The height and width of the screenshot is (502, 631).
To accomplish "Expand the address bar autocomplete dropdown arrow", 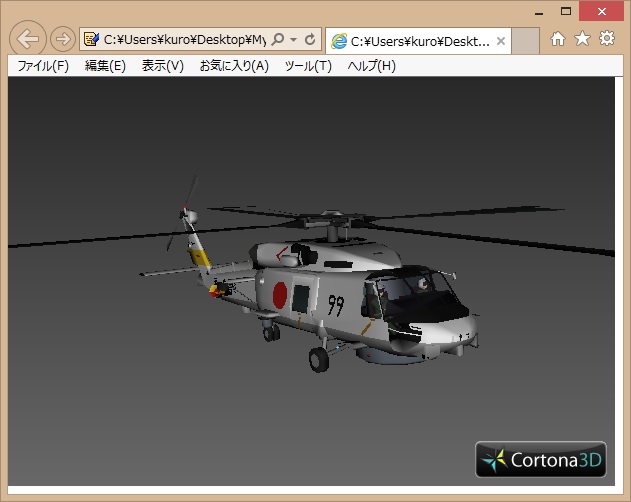I will coord(293,40).
